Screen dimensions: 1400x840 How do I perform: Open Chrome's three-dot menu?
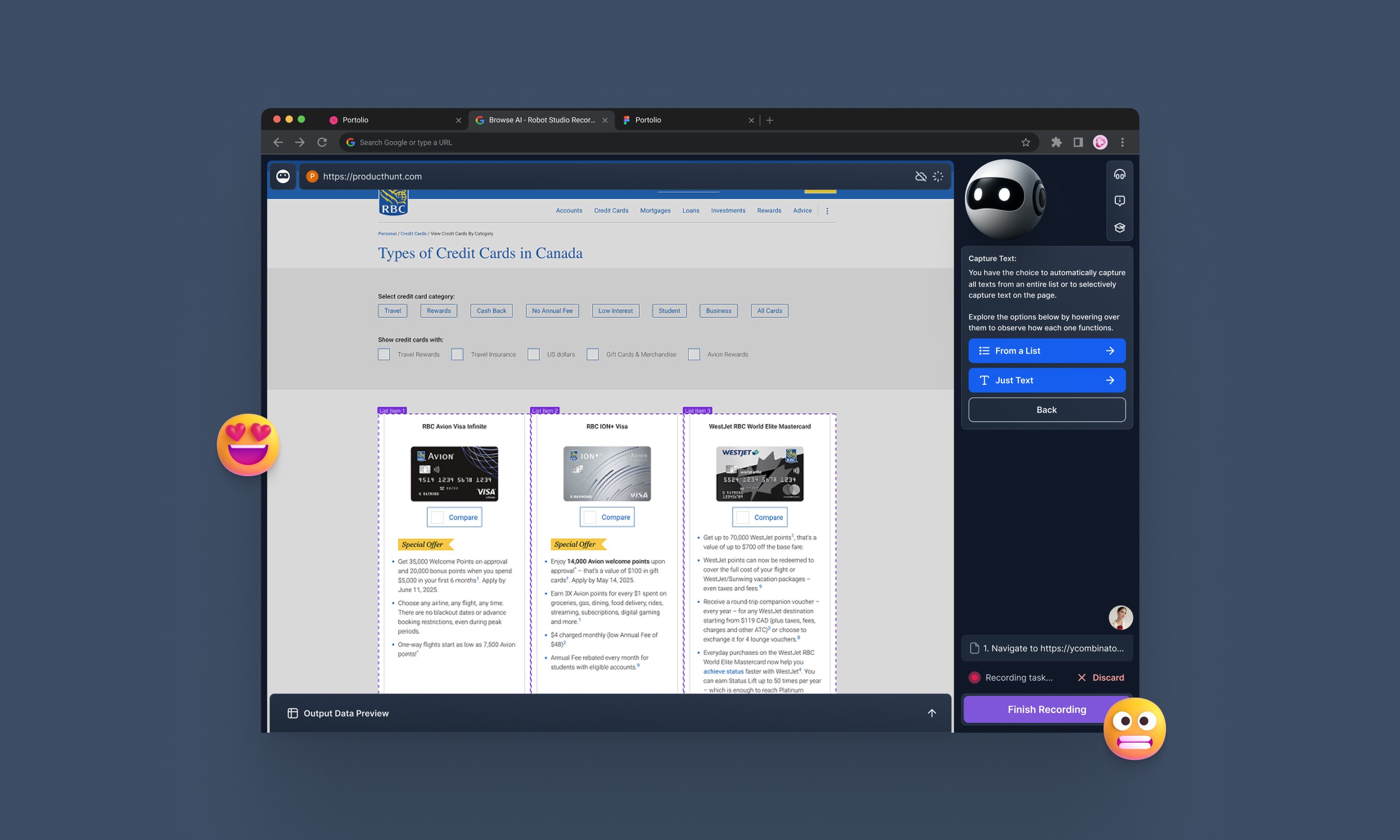coord(1122,143)
